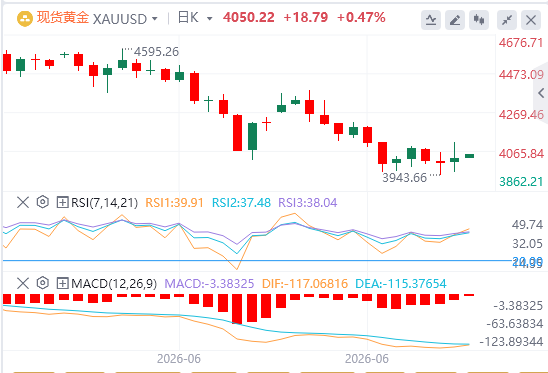Open RSI indicator settings gear
The height and width of the screenshot is (373, 548).
(x=42, y=202)
